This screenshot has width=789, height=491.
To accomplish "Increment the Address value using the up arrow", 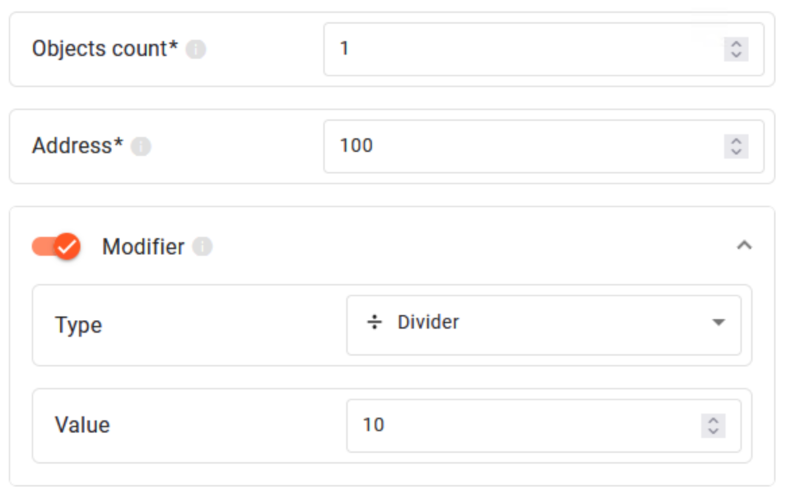I will click(736, 140).
